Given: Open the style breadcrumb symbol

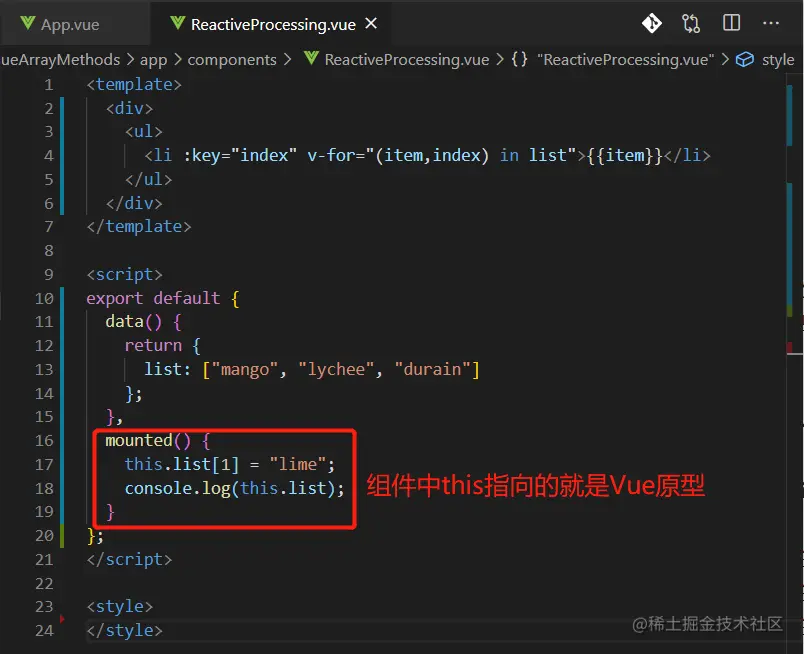Looking at the screenshot, I should (778, 60).
